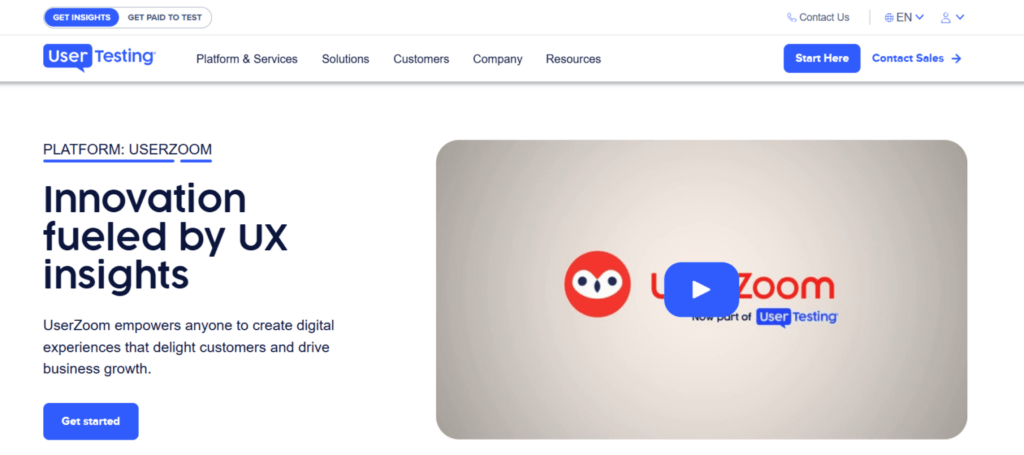Follow the Platform: UserZoom link

pos(127,150)
